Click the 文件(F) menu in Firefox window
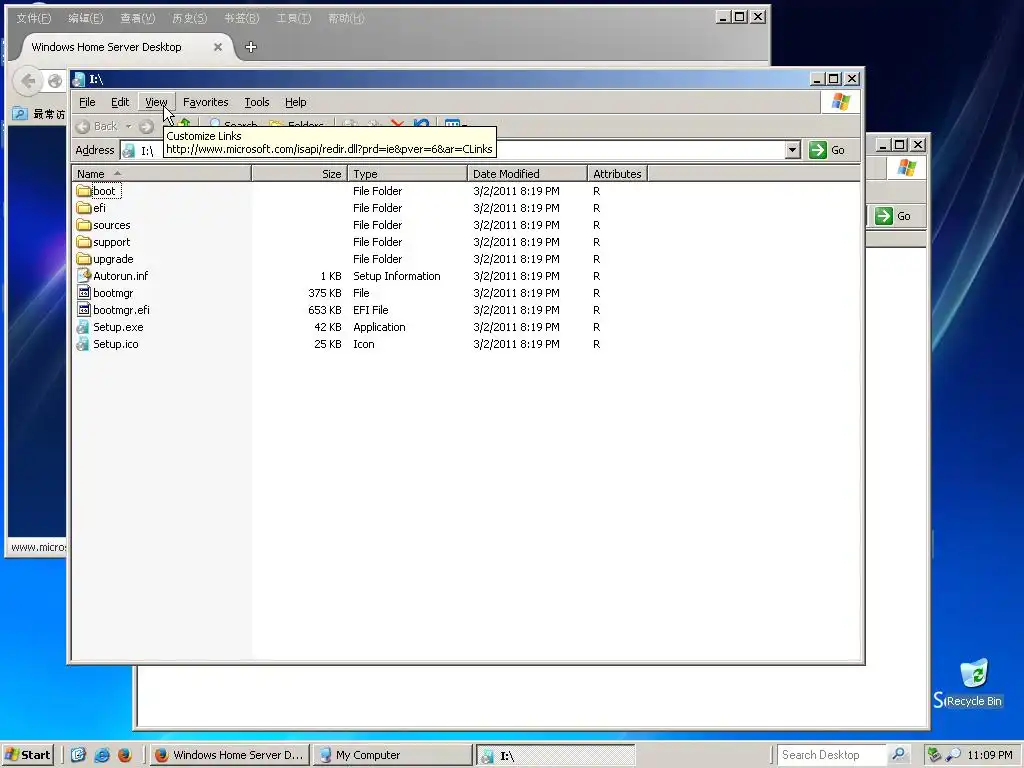Screen dimensions: 1024x768 33,18
